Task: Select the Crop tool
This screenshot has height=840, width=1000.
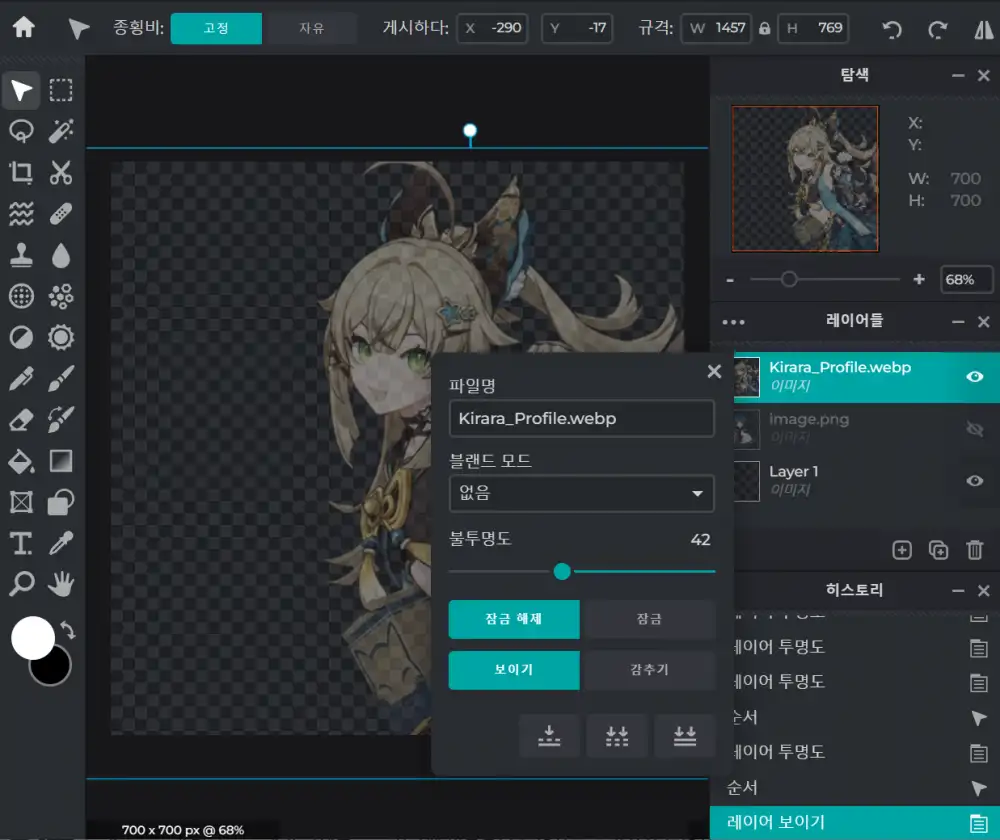Action: 21,173
